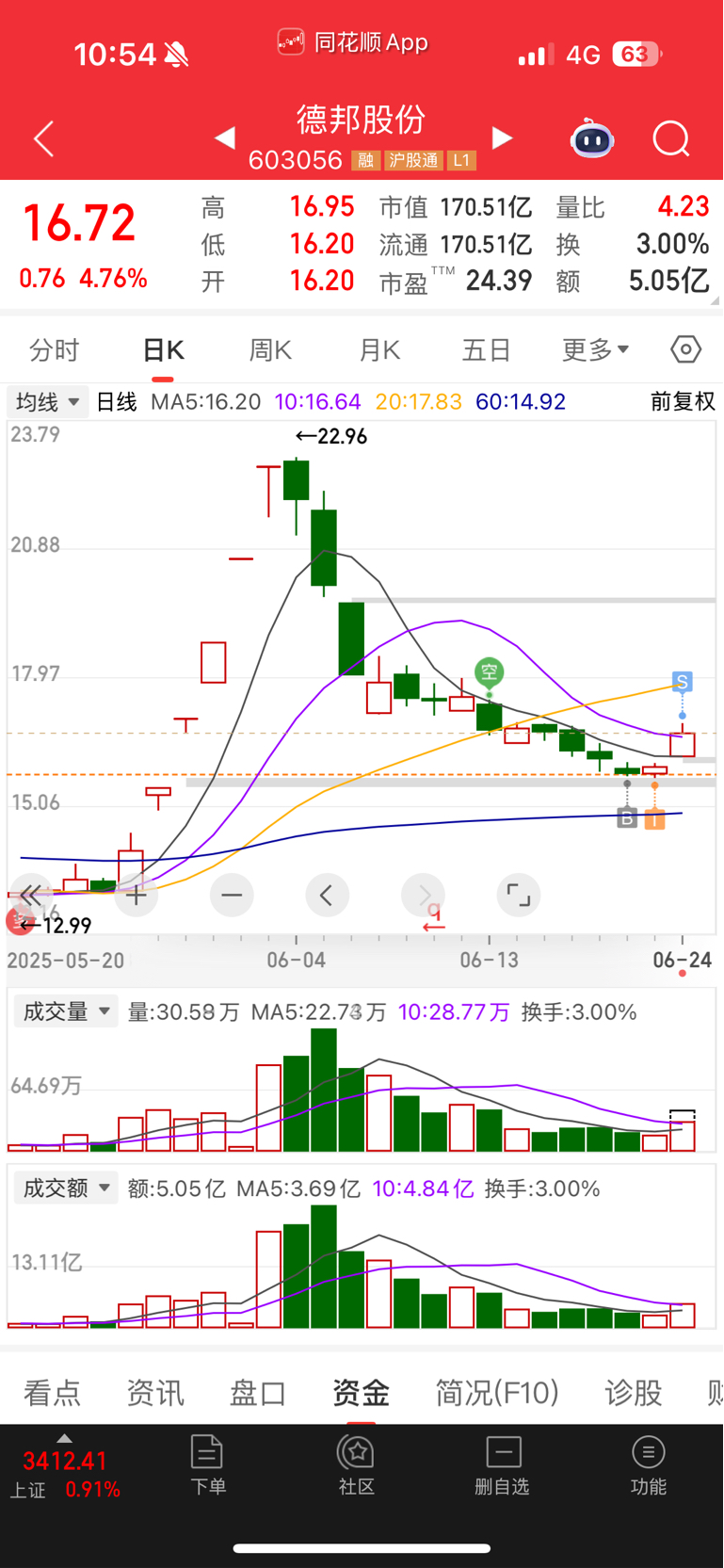724x1568 pixels.
Task: Open 下单 order icon
Action: point(207,1464)
